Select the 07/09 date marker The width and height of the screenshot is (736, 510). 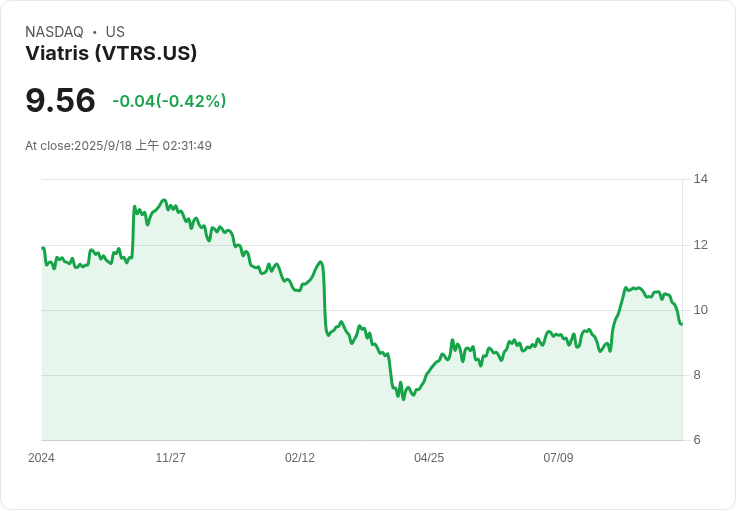(557, 458)
